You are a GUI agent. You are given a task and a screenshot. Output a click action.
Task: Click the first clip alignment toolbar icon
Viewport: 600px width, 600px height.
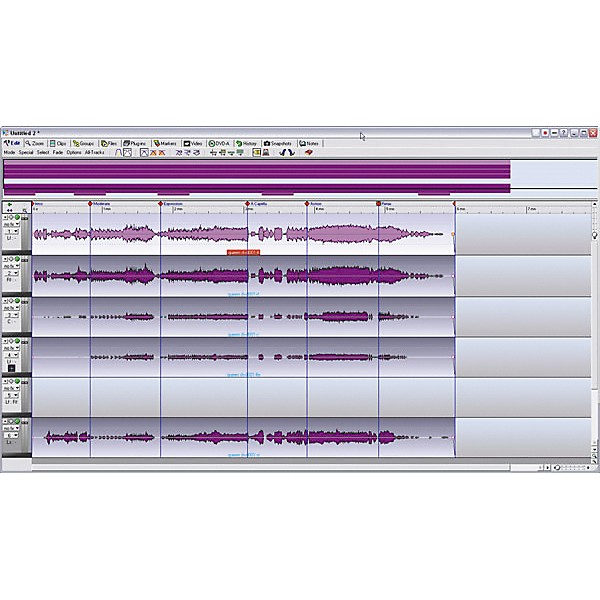tap(214, 153)
